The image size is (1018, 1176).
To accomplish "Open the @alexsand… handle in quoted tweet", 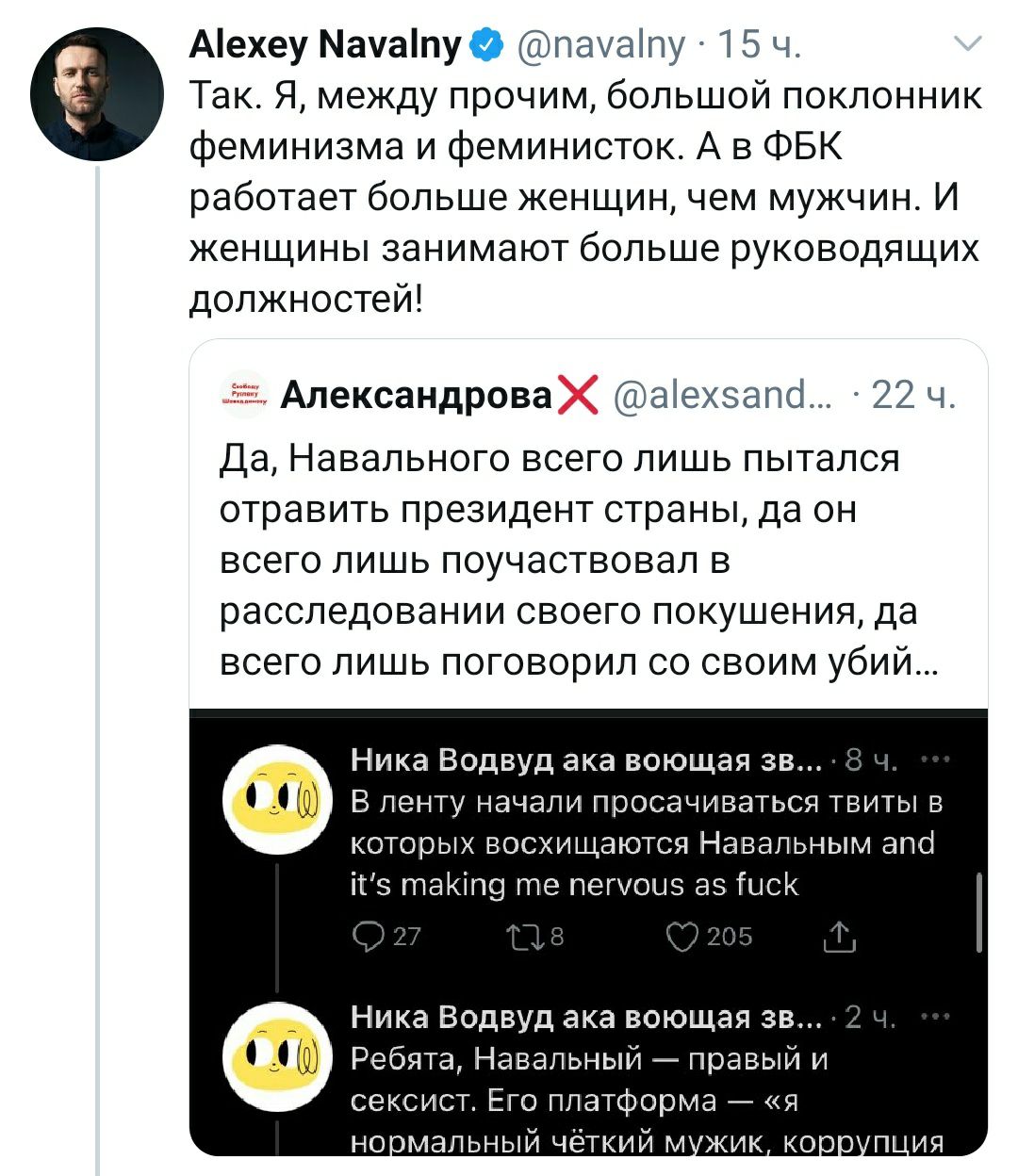I will tap(723, 395).
